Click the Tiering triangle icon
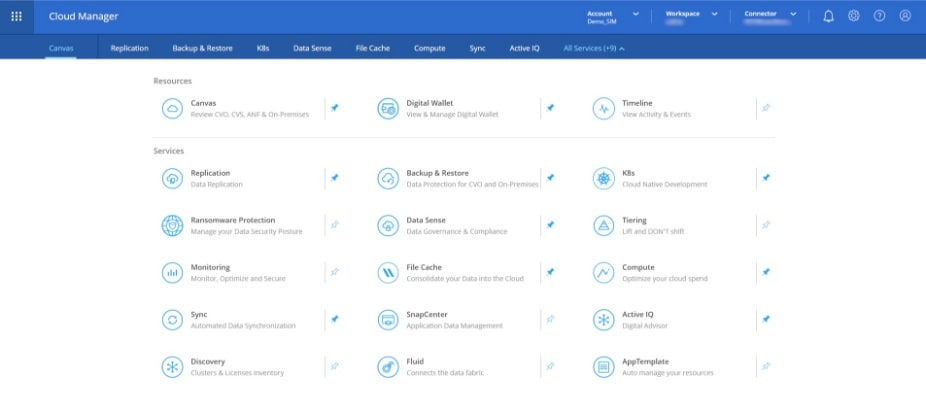The height and width of the screenshot is (395, 926). pos(604,226)
